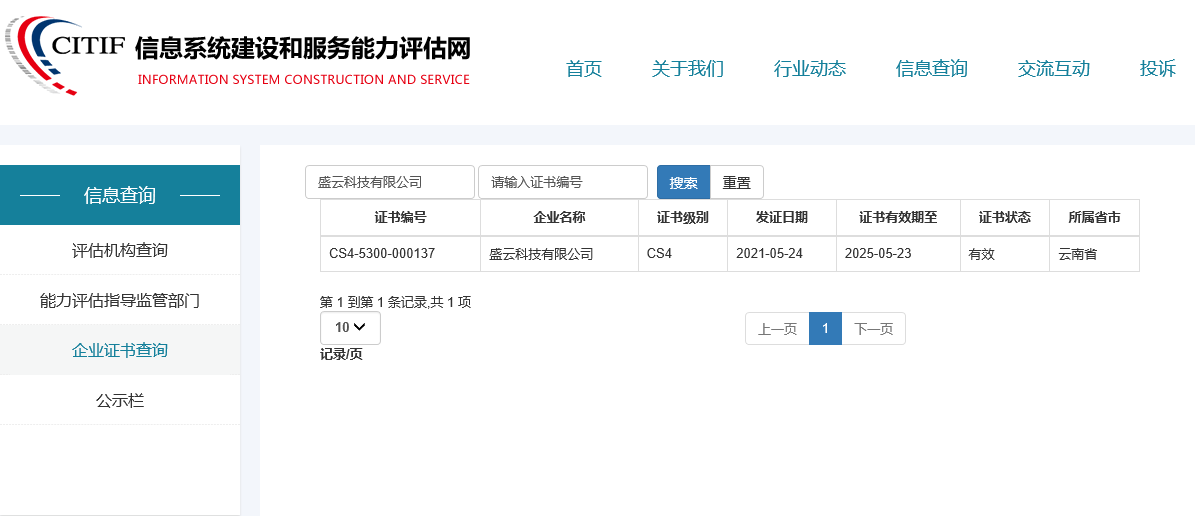Screen dimensions: 1195x516
Task: Click the 盛云科技有限公司 table cell
Action: click(x=559, y=254)
